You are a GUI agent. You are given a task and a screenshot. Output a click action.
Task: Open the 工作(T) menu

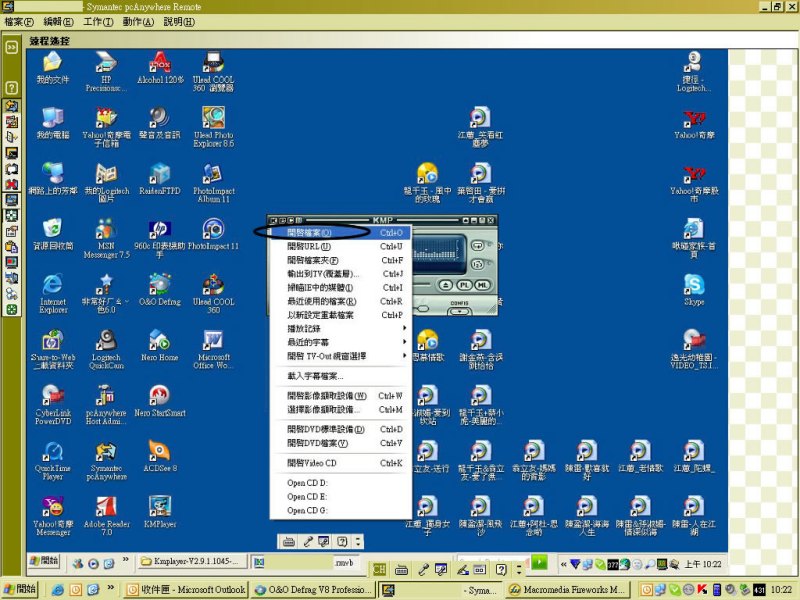(x=98, y=21)
